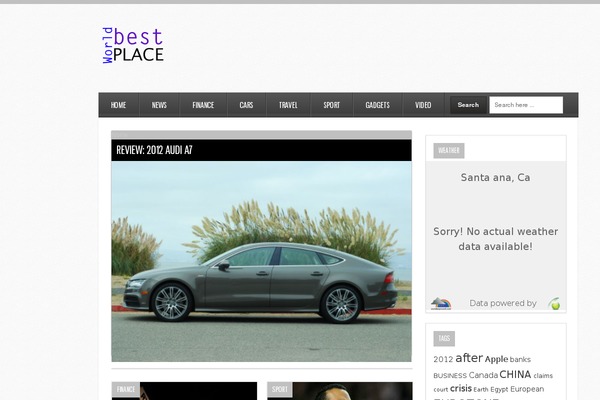
Task: Click the WEATHER widget label
Action: (x=449, y=150)
